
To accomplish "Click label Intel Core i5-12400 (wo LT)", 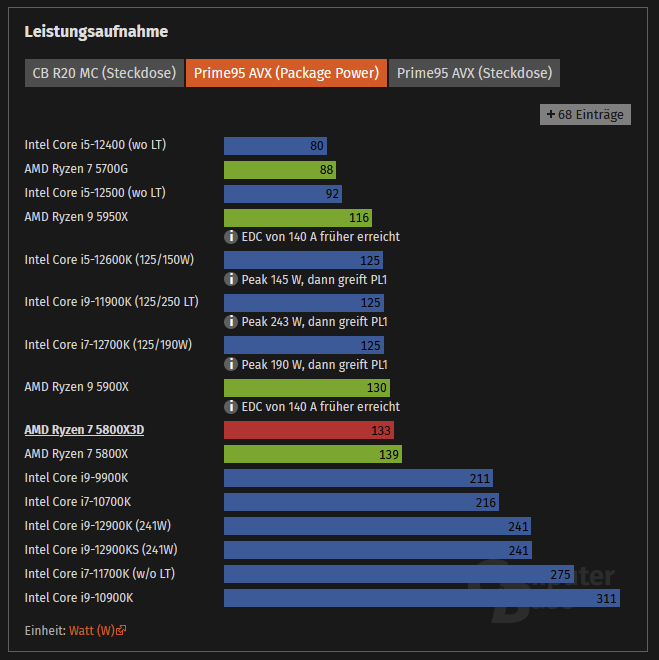I will 96,145.
